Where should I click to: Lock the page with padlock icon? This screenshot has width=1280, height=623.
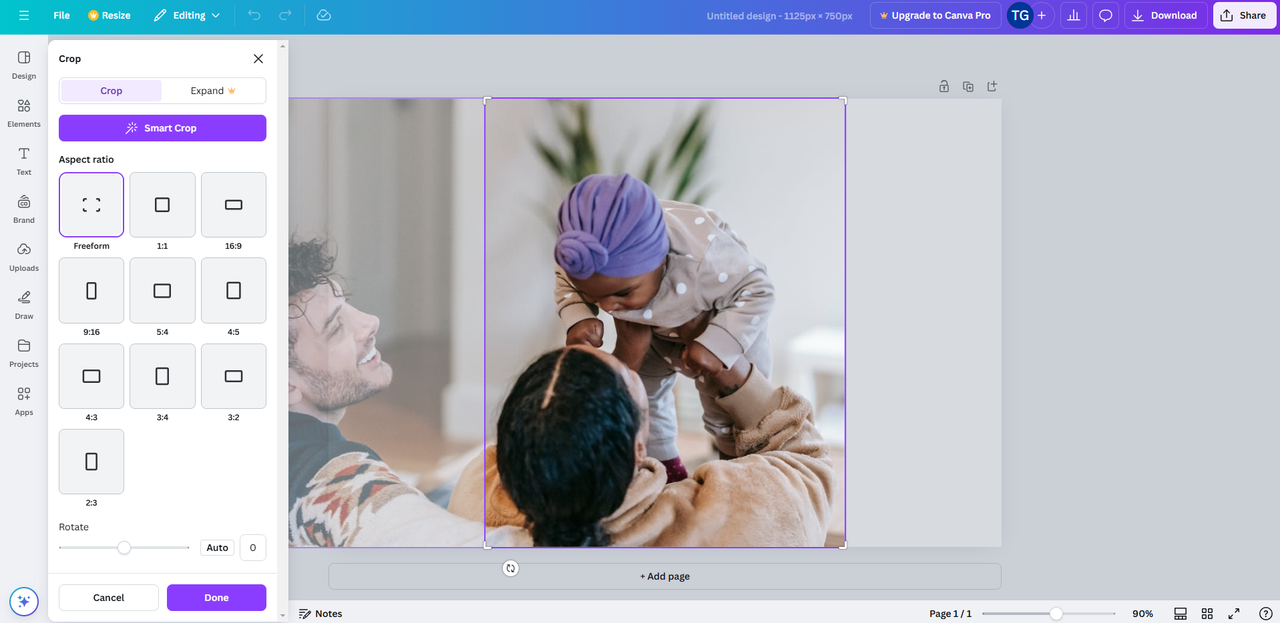[944, 87]
